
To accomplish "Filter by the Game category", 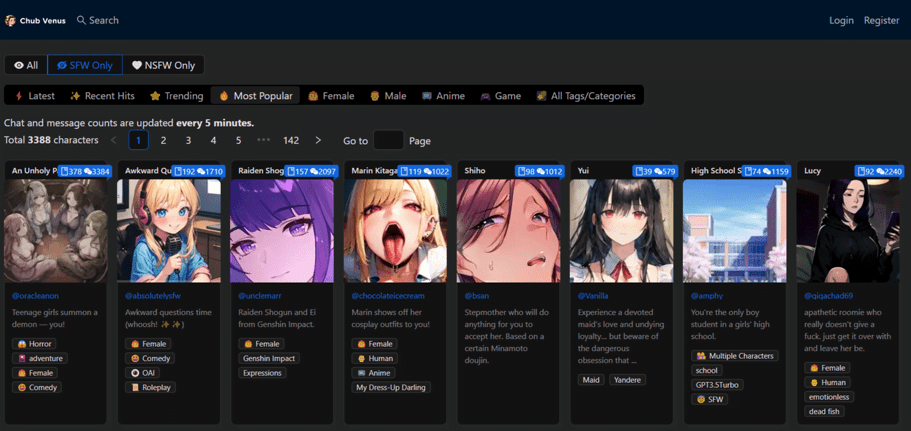I will (501, 96).
